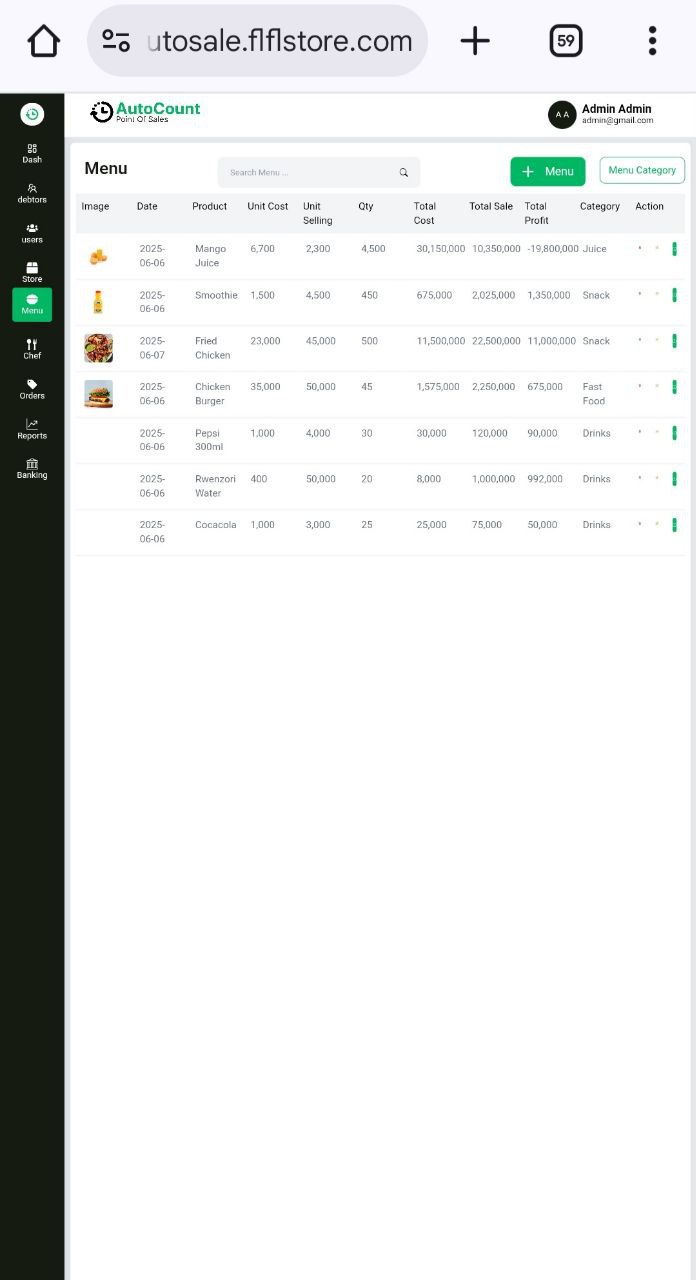The image size is (696, 1280).
Task: Open green action button for Cocacola
Action: [674, 525]
